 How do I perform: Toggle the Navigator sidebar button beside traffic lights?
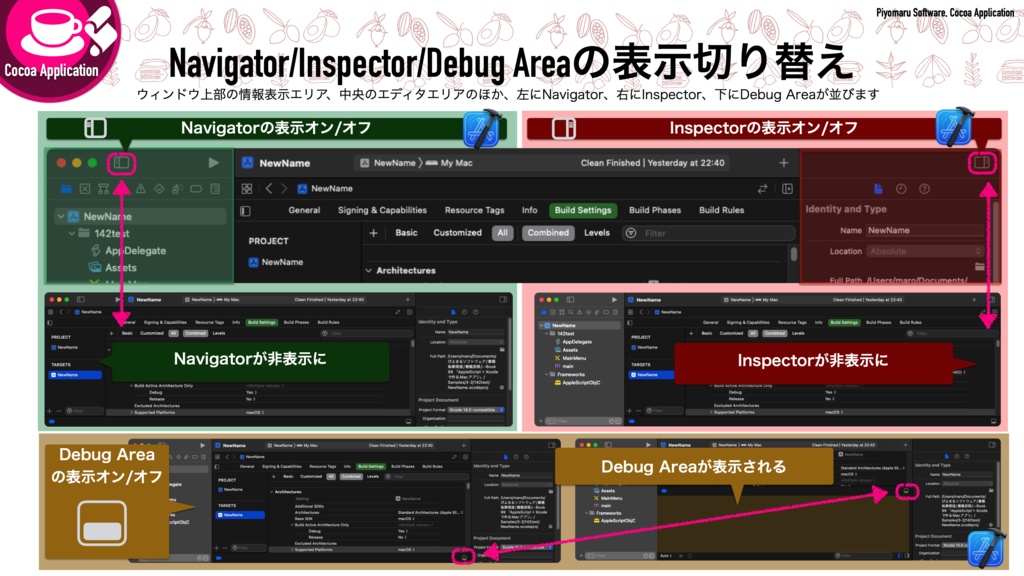click(x=121, y=163)
